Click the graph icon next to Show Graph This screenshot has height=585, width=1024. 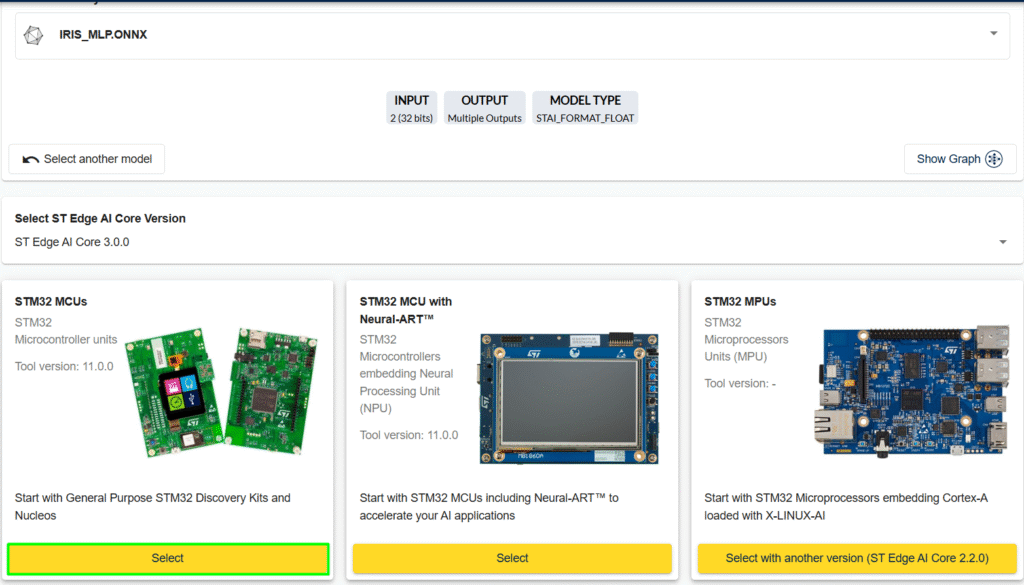coord(993,159)
